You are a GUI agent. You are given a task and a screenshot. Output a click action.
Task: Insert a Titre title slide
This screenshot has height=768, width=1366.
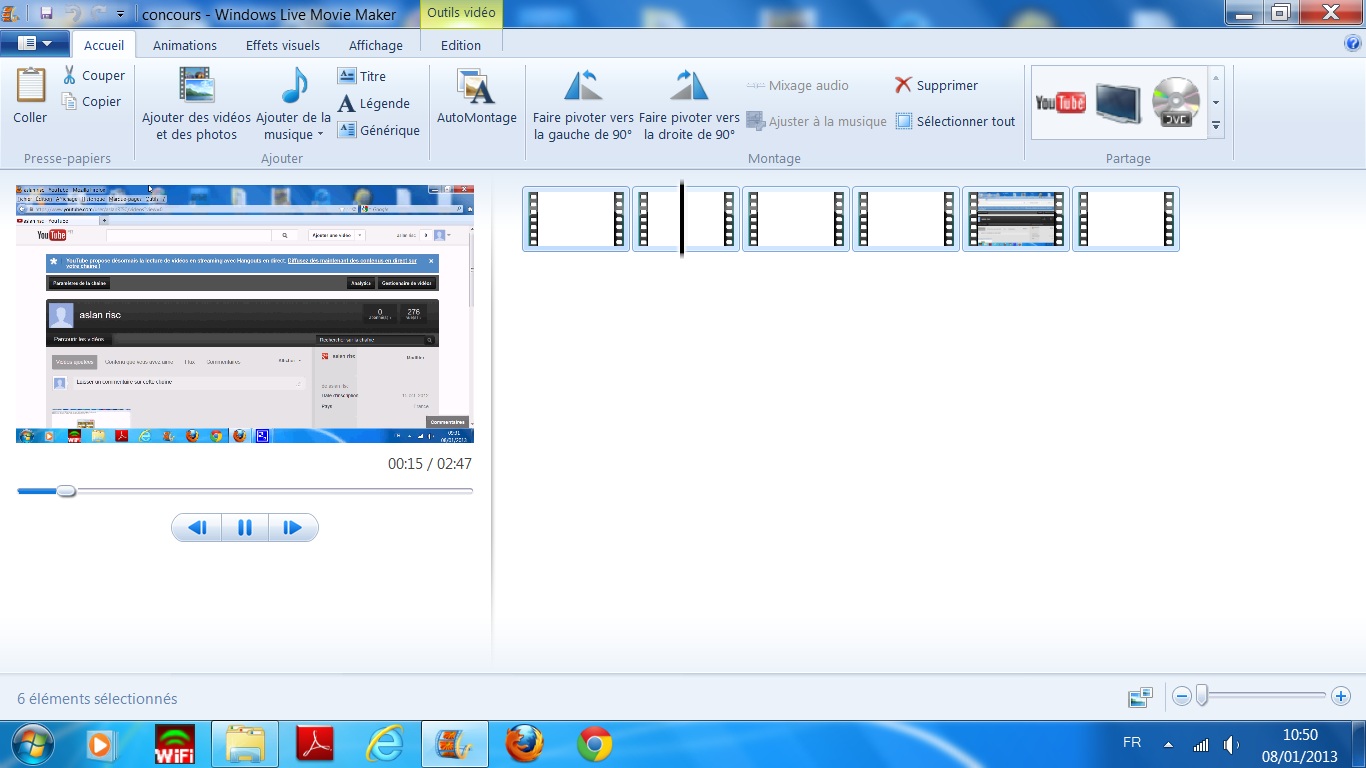pyautogui.click(x=362, y=76)
